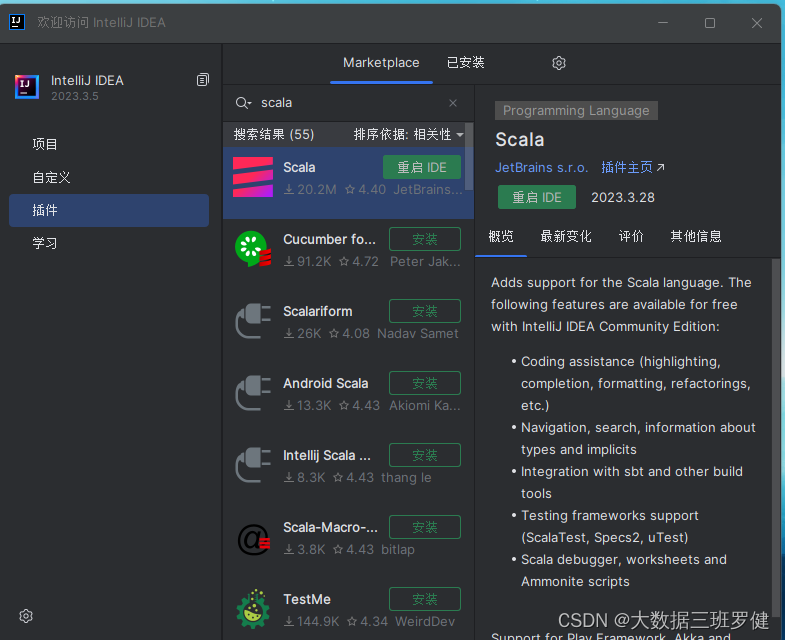Click the IntelliJ IDEA logo in title bar
The image size is (785, 640).
[x=17, y=22]
